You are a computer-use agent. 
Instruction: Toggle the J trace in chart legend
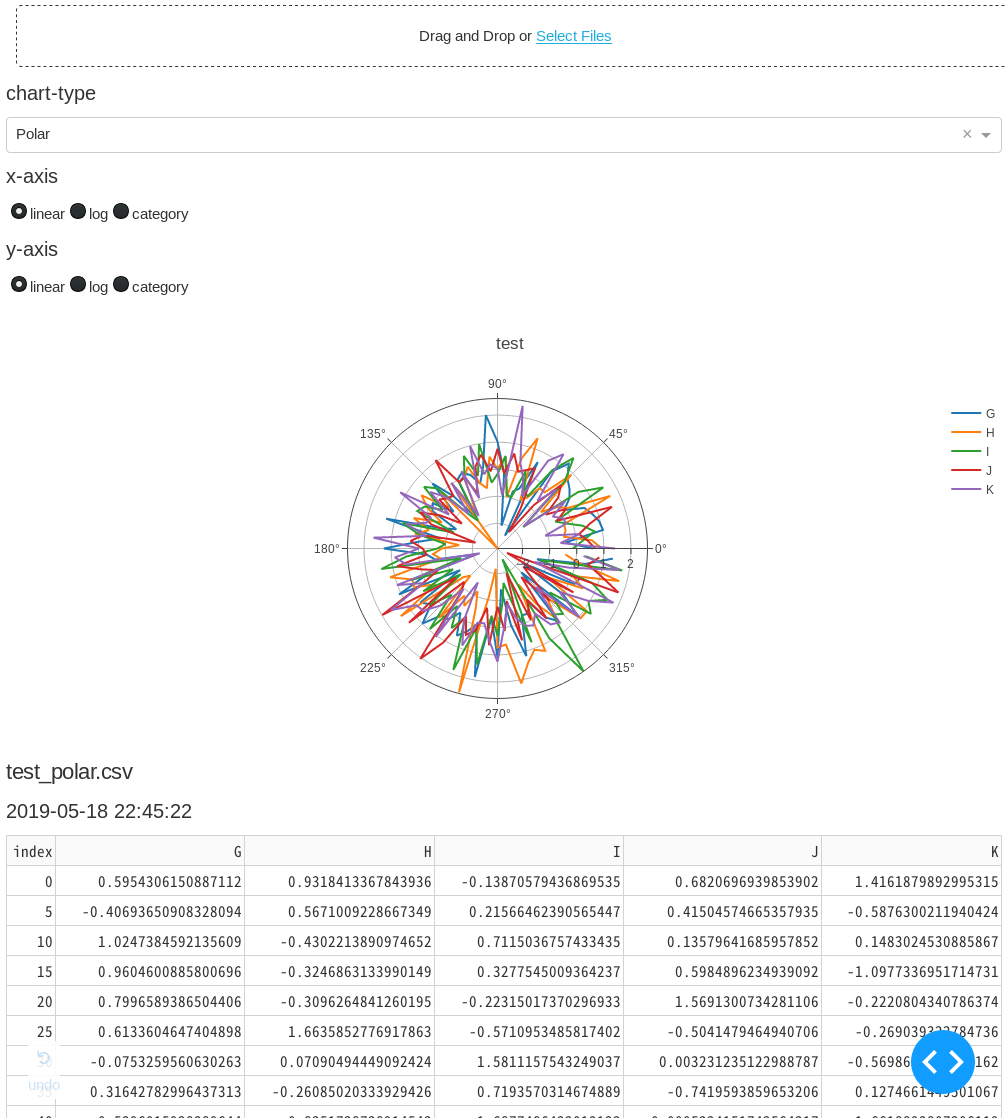coord(973,471)
